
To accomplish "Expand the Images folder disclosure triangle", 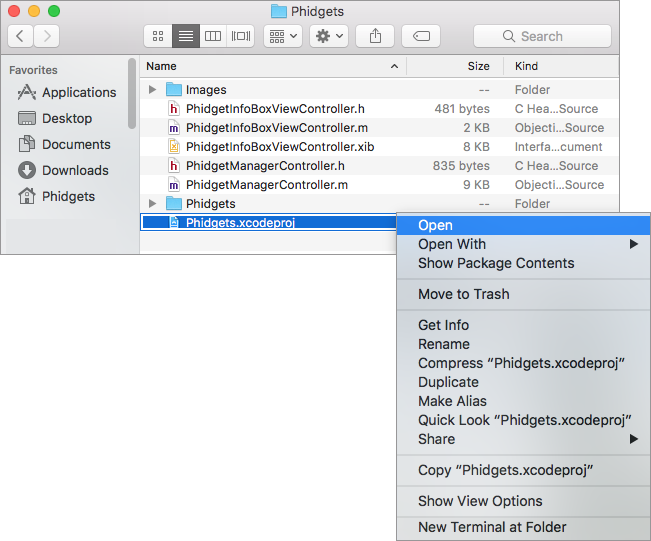I will tap(152, 89).
